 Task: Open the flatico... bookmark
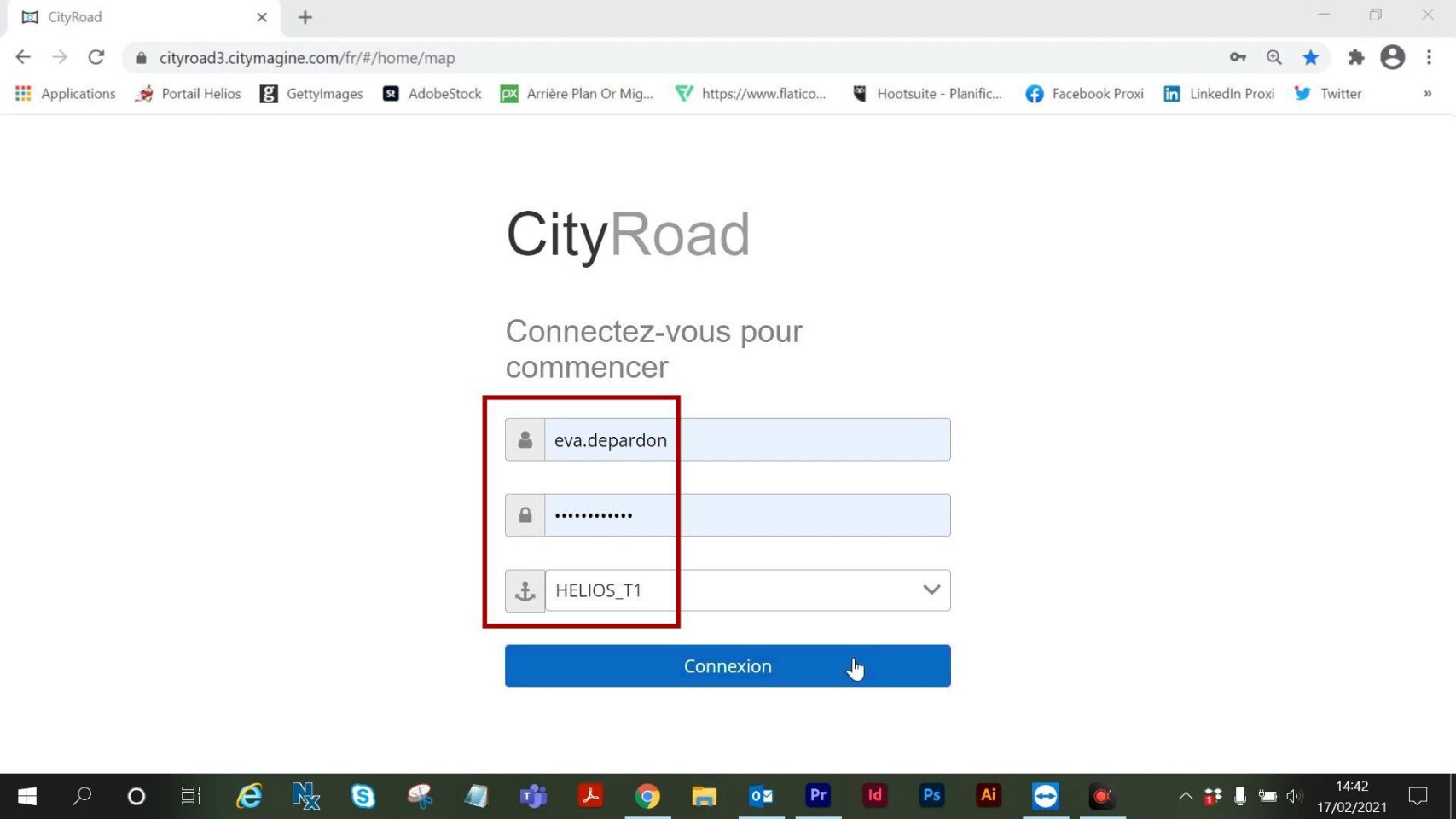point(751,94)
